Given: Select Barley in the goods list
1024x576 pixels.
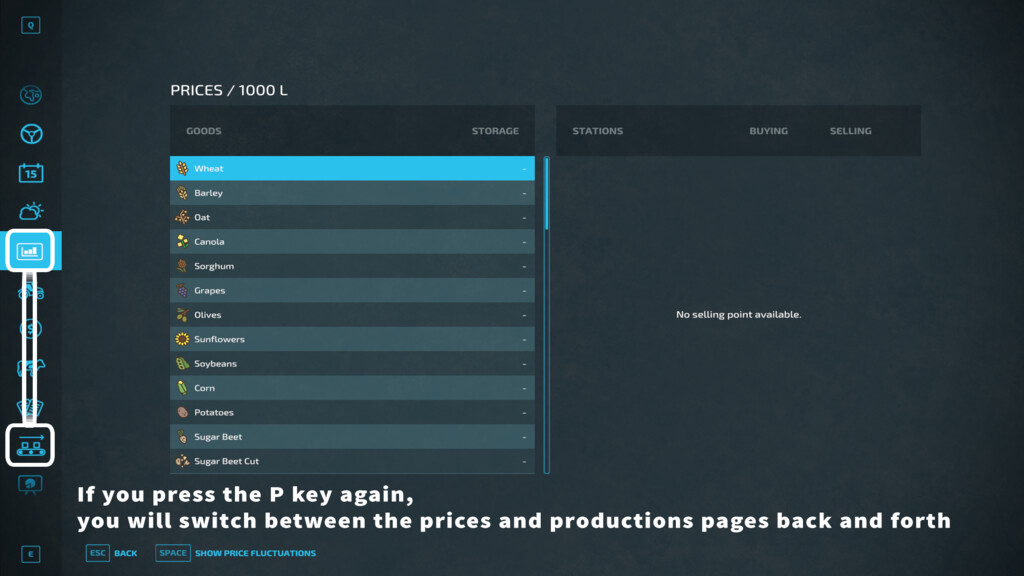Looking at the screenshot, I should pyautogui.click(x=351, y=193).
